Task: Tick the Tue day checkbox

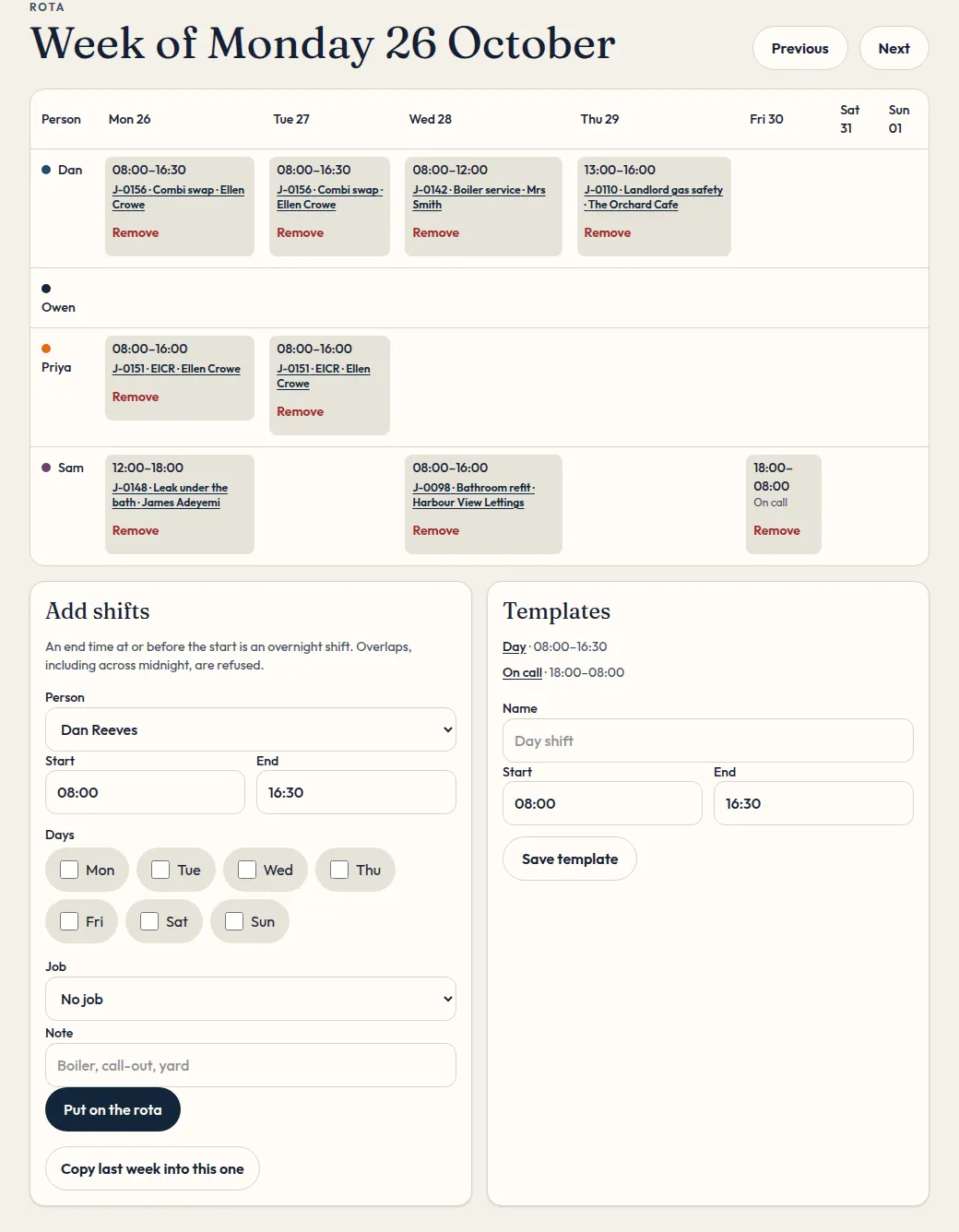Action: coord(160,870)
